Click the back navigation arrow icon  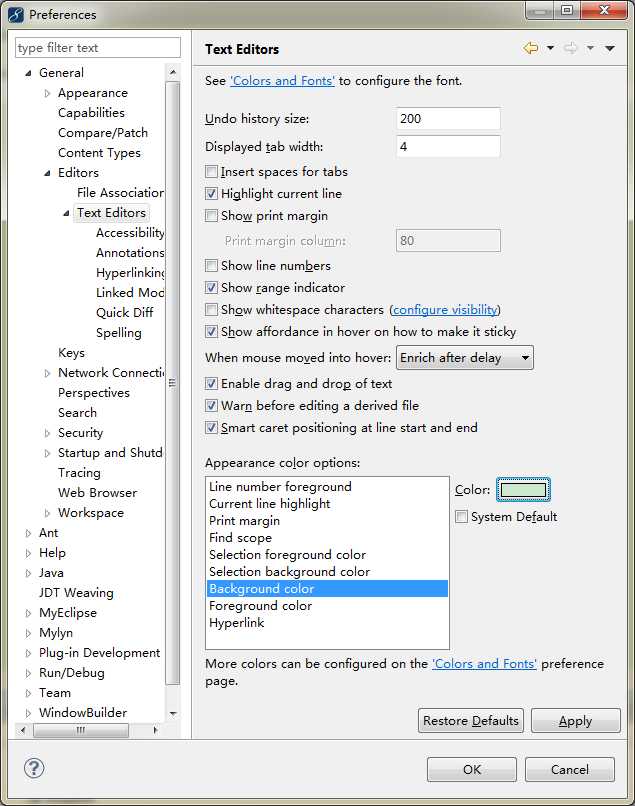pos(531,48)
